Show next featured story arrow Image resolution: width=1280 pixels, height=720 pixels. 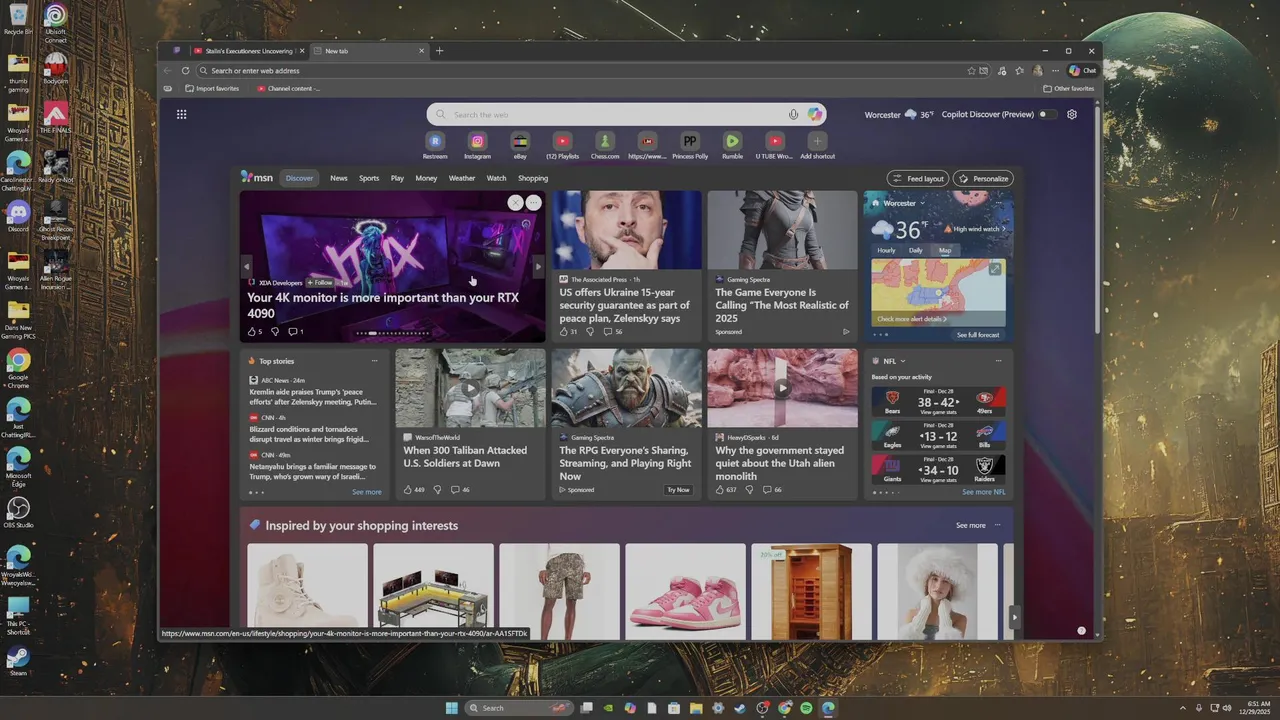[538, 267]
